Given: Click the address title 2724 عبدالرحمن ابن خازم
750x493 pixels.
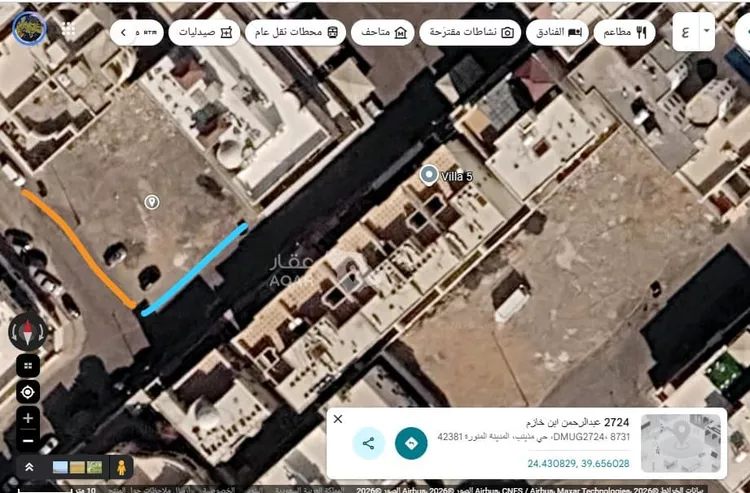Looking at the screenshot, I should (577, 422).
